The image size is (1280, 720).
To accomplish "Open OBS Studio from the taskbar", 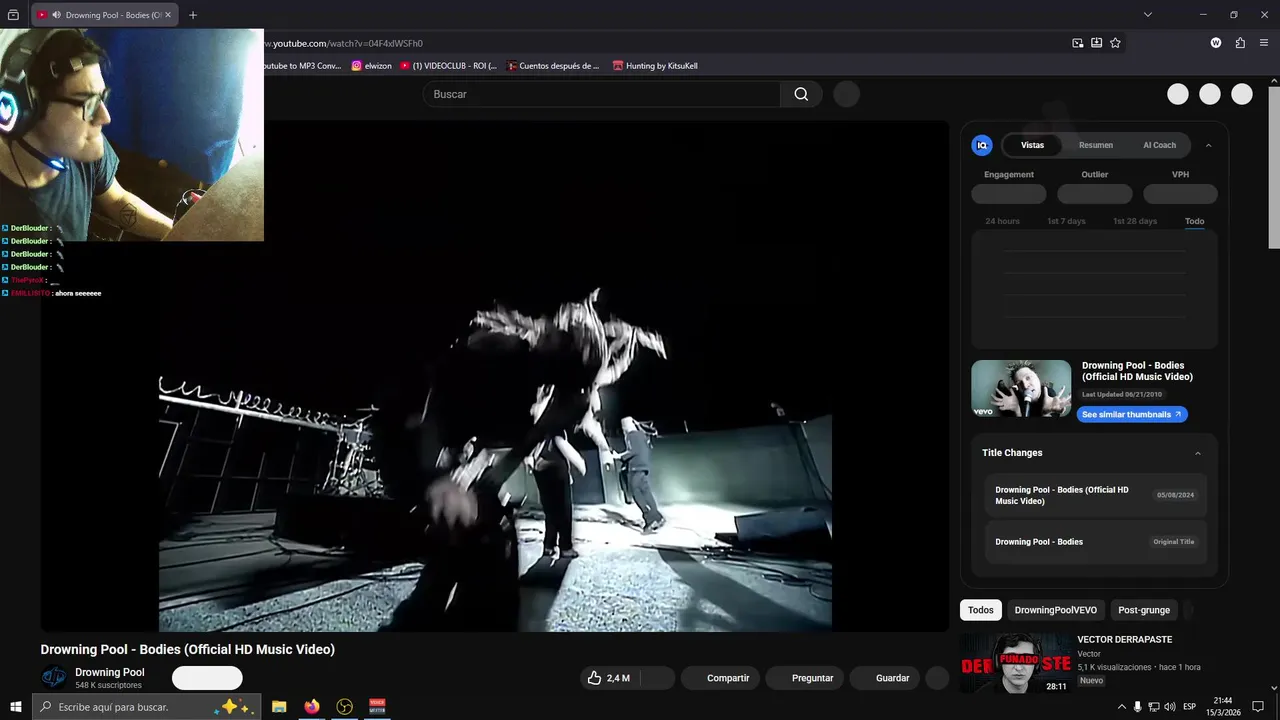I will click(x=345, y=707).
